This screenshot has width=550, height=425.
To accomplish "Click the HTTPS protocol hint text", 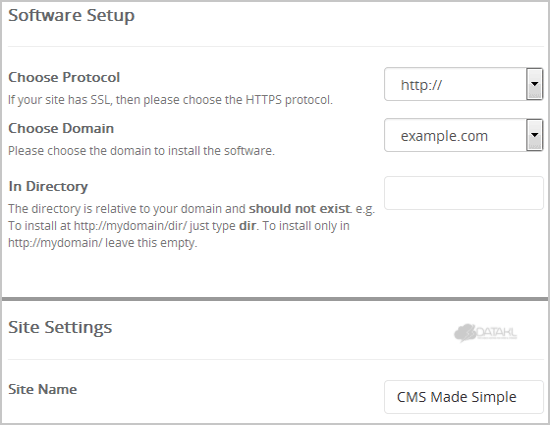I will 170,100.
